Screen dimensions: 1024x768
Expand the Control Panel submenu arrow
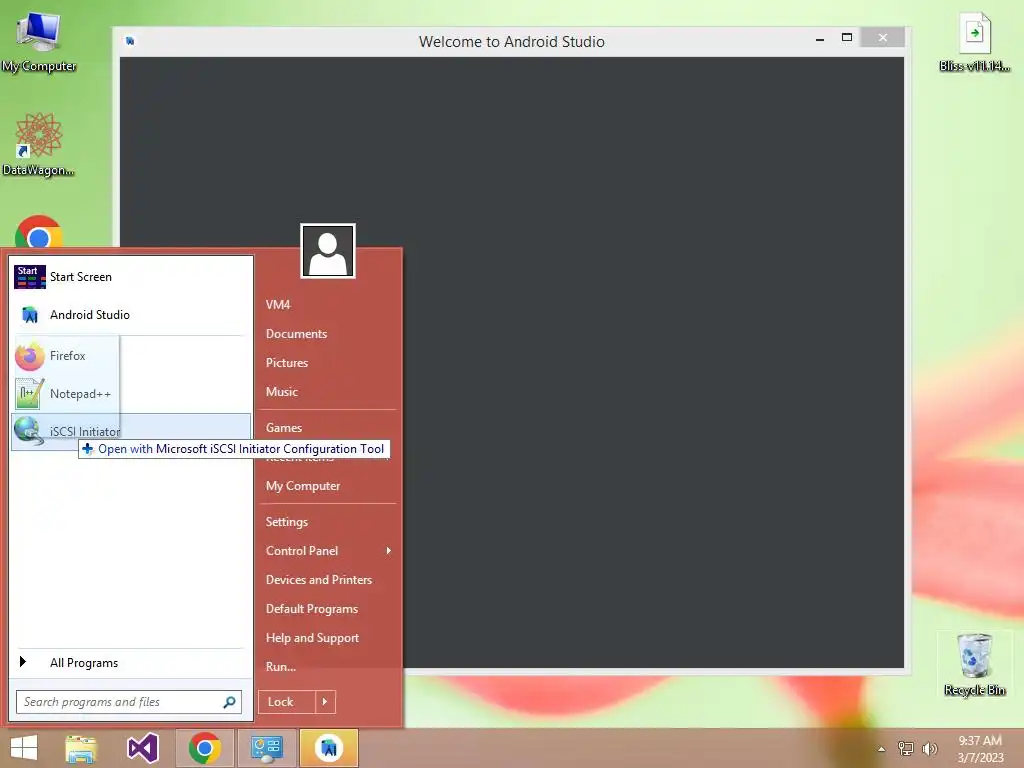(x=389, y=551)
